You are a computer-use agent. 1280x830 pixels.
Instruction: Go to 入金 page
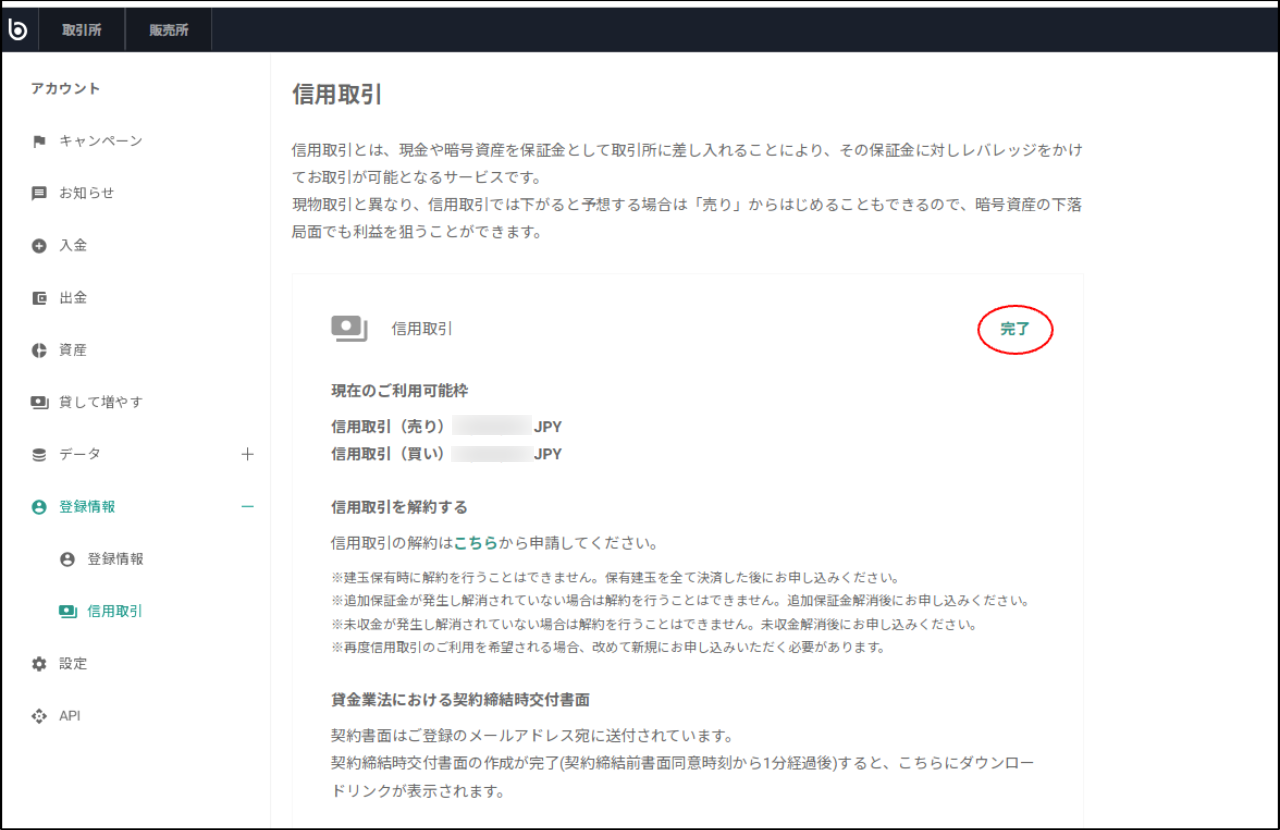pyautogui.click(x=73, y=245)
